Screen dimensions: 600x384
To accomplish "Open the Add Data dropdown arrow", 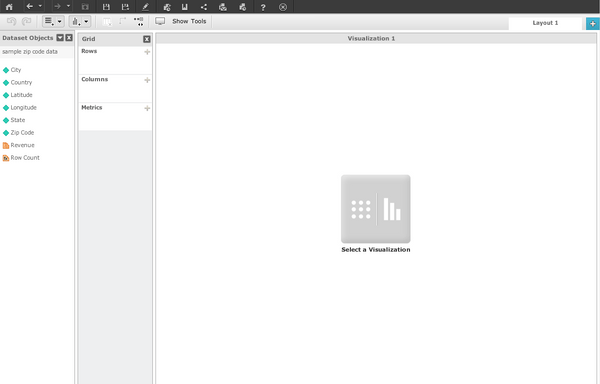I will pyautogui.click(x=59, y=21).
